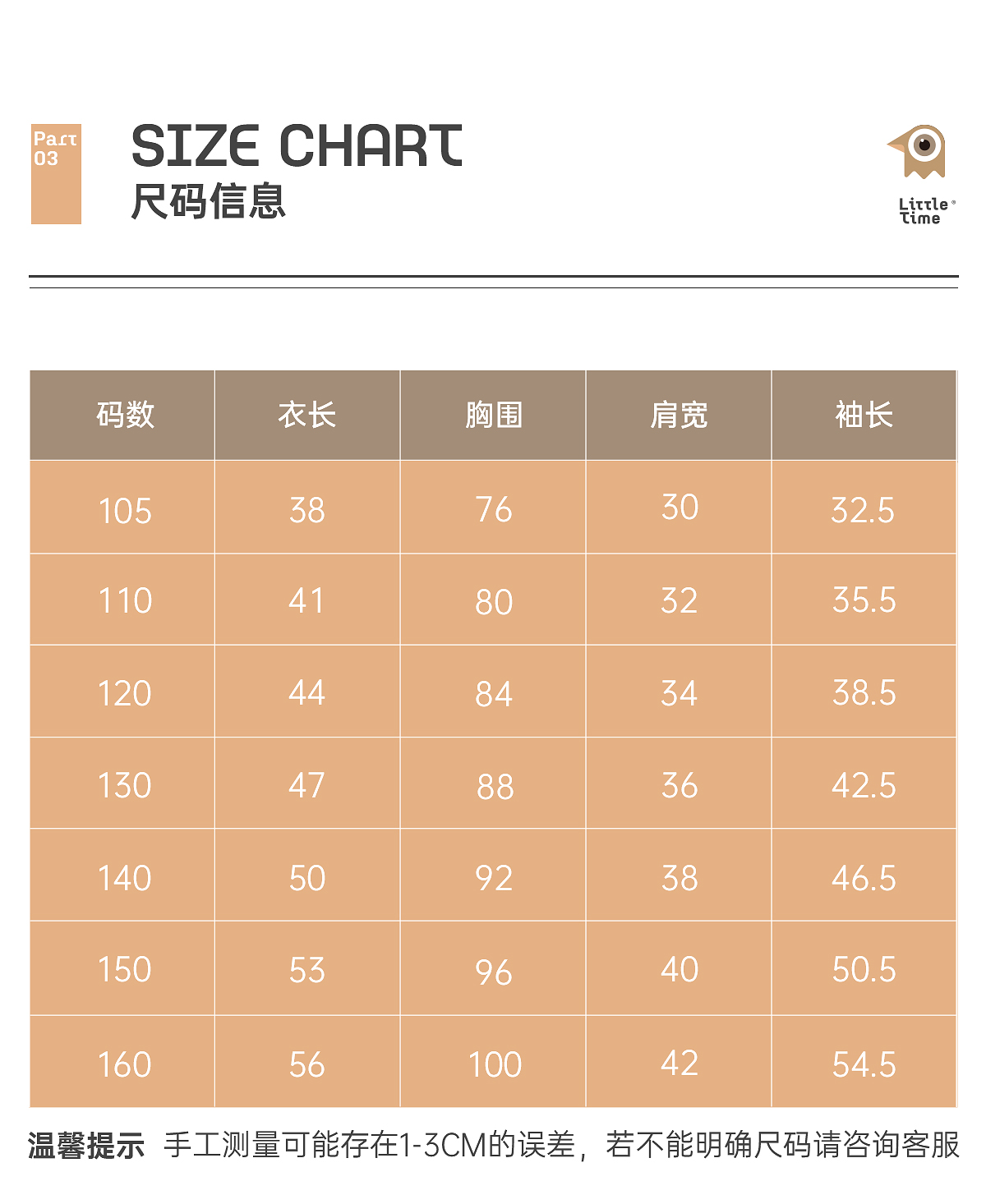Click chest value 88 for size 130
This screenshot has width=986, height=1204.
click(495, 787)
